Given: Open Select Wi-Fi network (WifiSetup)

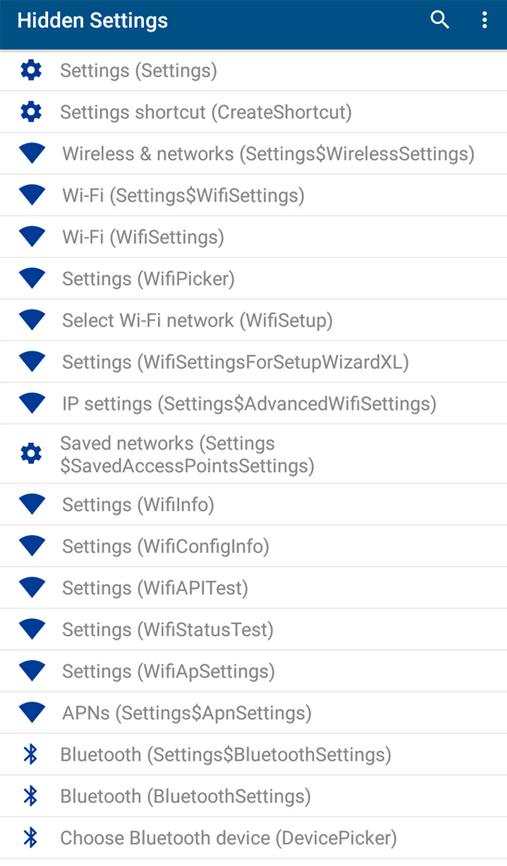Looking at the screenshot, I should 254,320.
